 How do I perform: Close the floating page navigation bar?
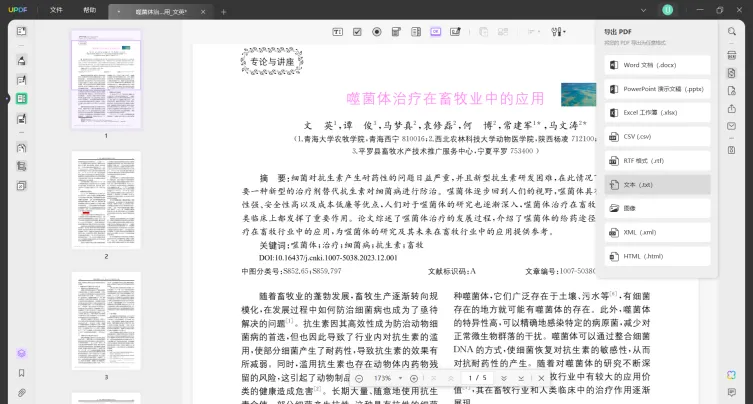point(541,379)
